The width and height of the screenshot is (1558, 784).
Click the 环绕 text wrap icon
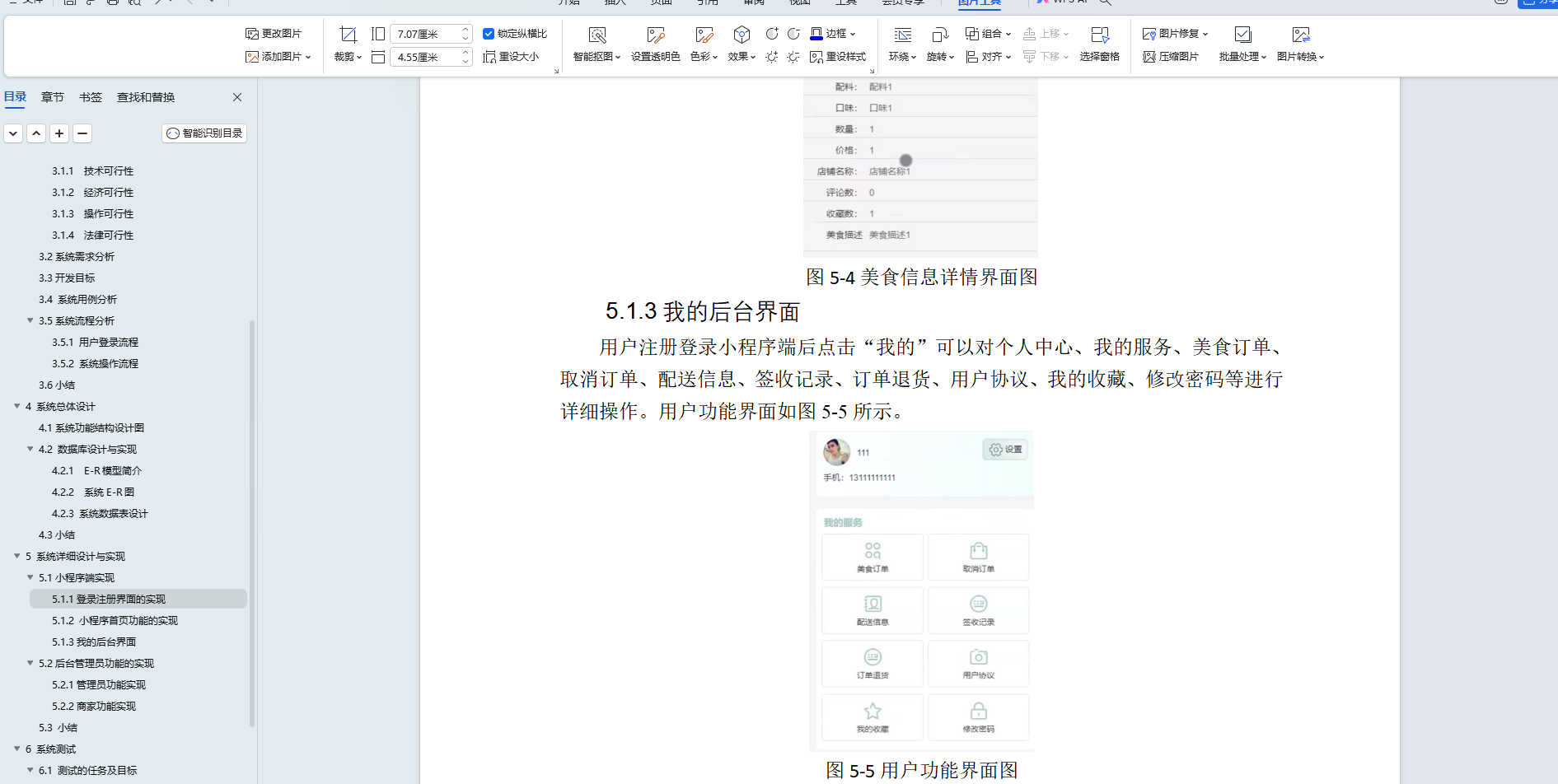pos(903,35)
